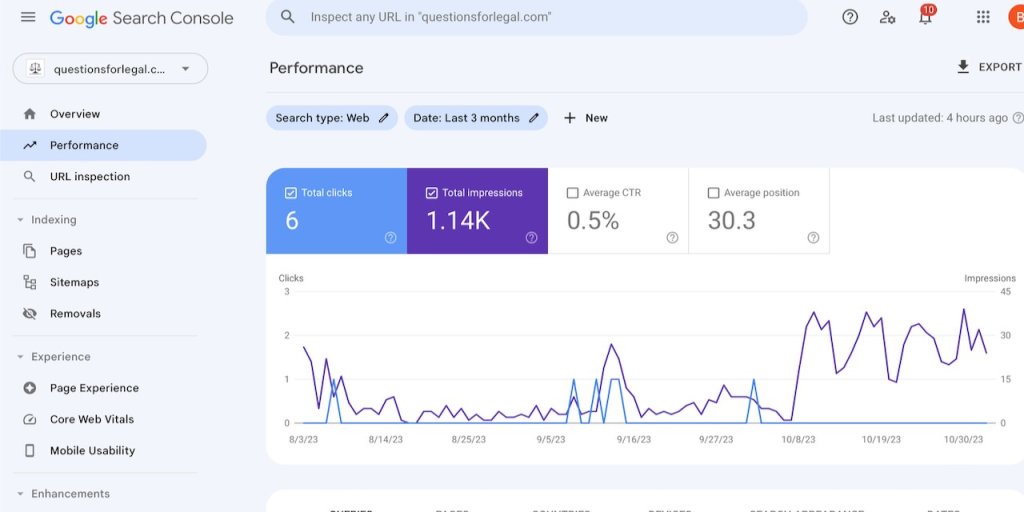Click the 30.3 average position value
Screen dimensions: 1024x512
point(731,221)
